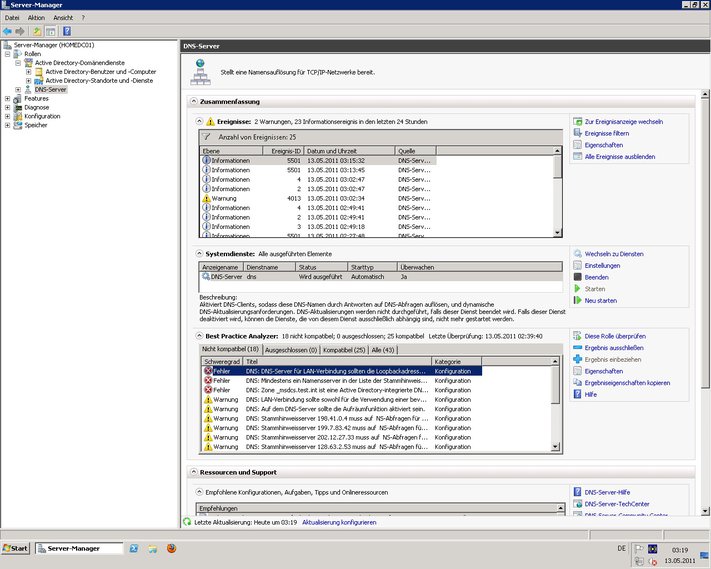
Task: Expand Active Directory-Benutzer und -Computer node
Action: pyautogui.click(x=28, y=72)
